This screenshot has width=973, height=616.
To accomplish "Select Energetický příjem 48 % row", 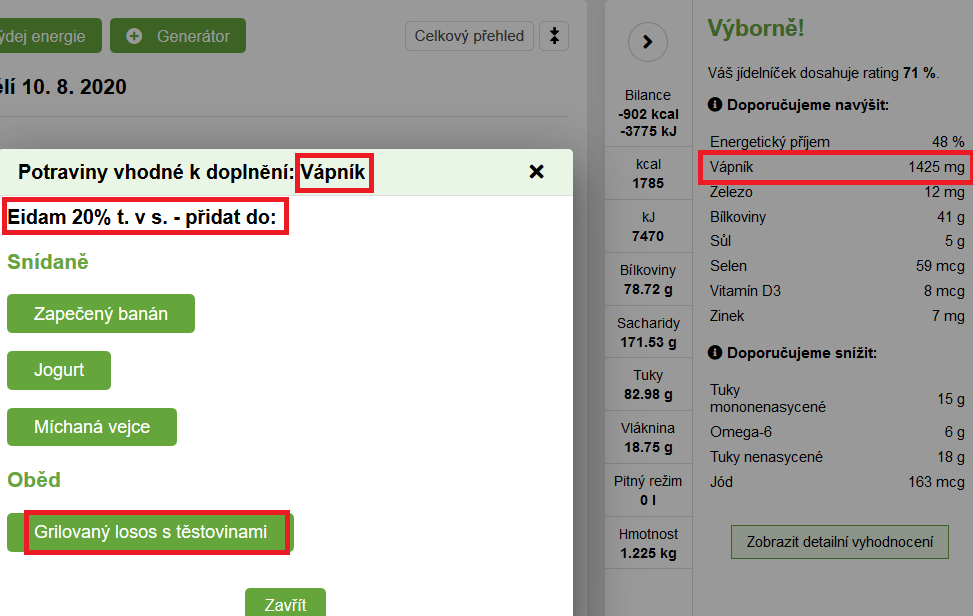I will [837, 142].
